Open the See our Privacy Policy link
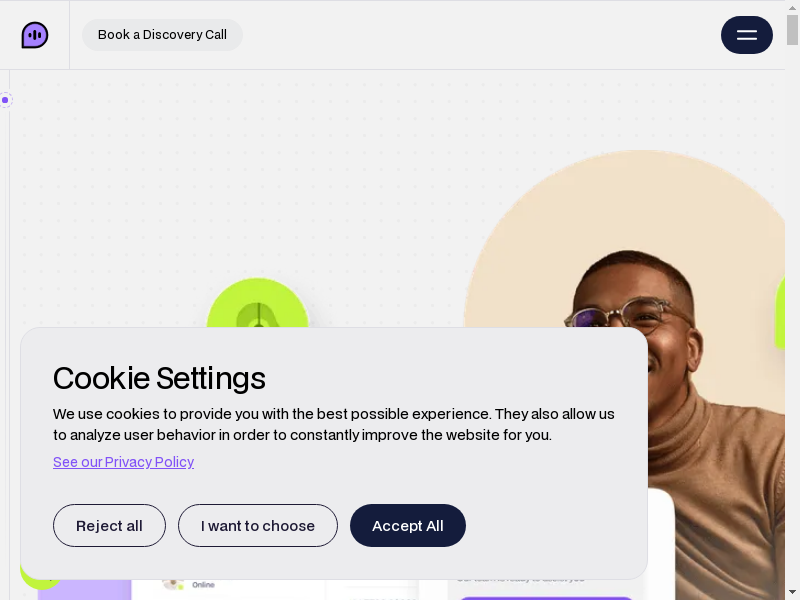The image size is (800, 600). 123,462
